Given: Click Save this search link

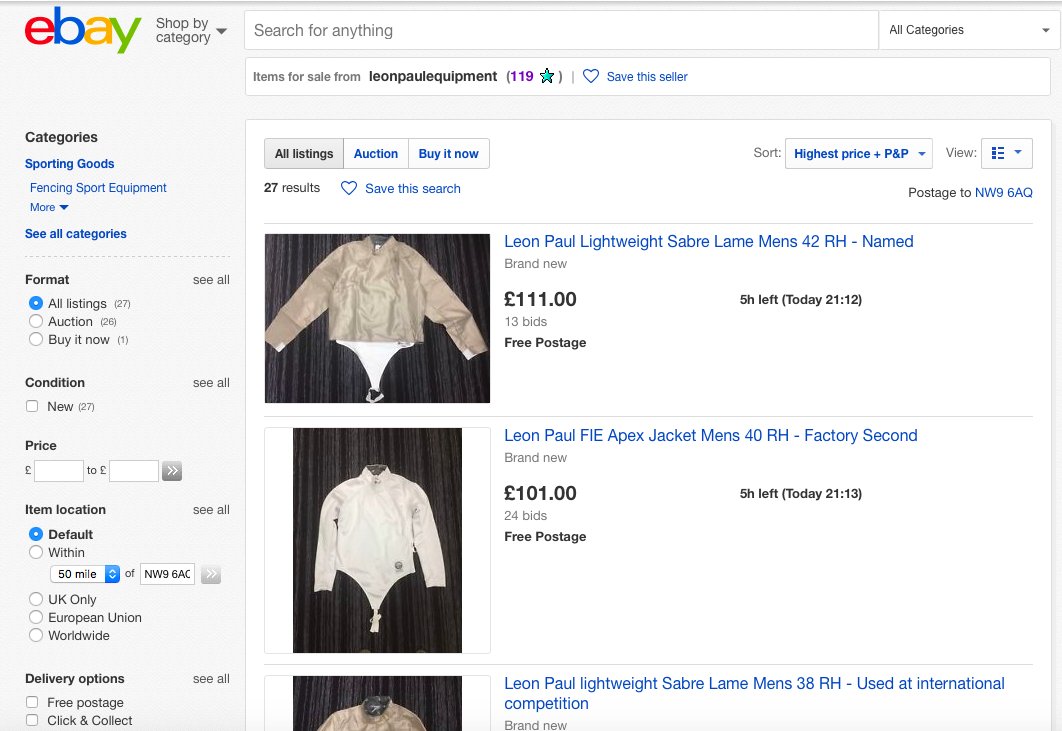Looking at the screenshot, I should click(412, 188).
